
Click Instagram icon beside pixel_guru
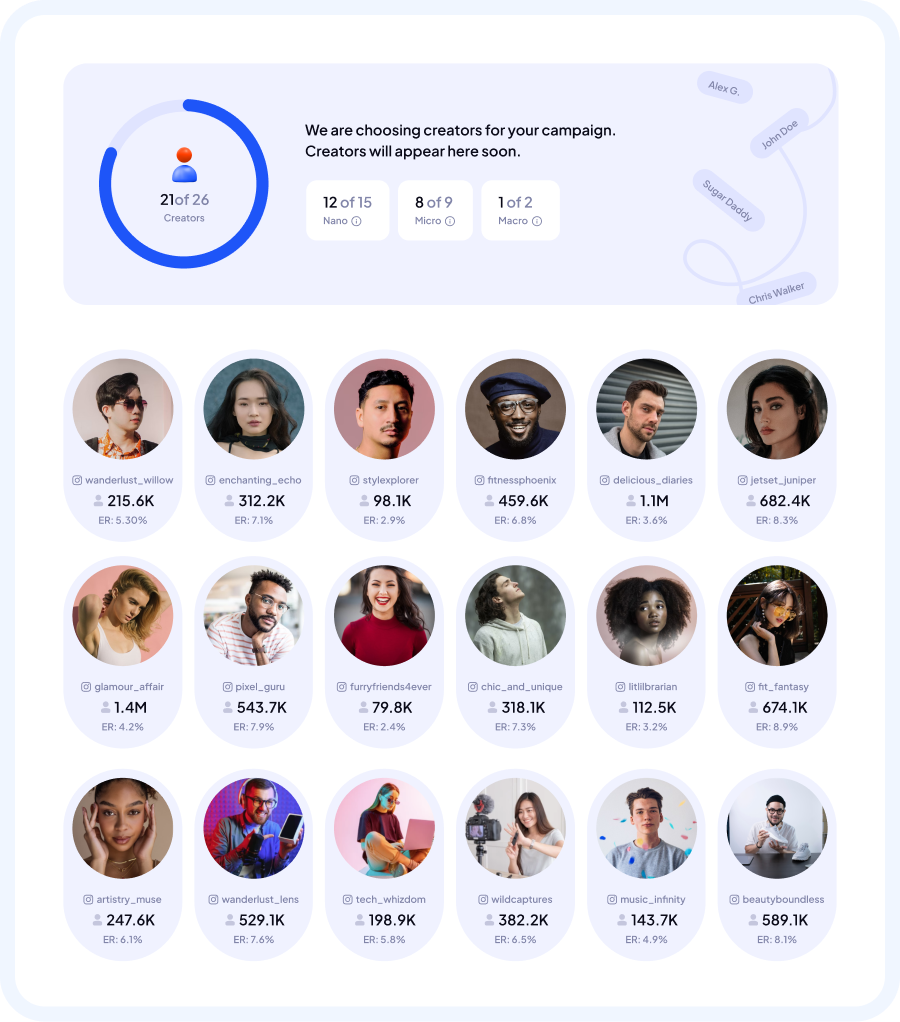coord(227,686)
